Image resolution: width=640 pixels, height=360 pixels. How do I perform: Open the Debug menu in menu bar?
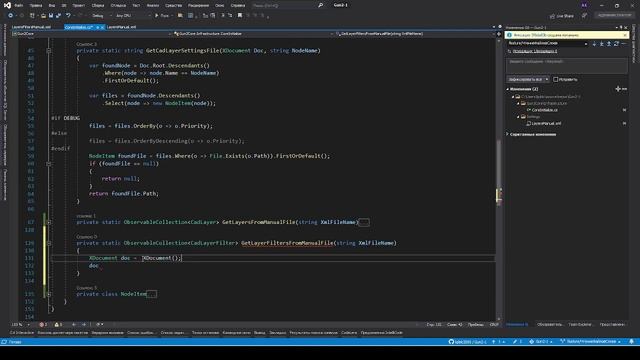tap(118, 5)
